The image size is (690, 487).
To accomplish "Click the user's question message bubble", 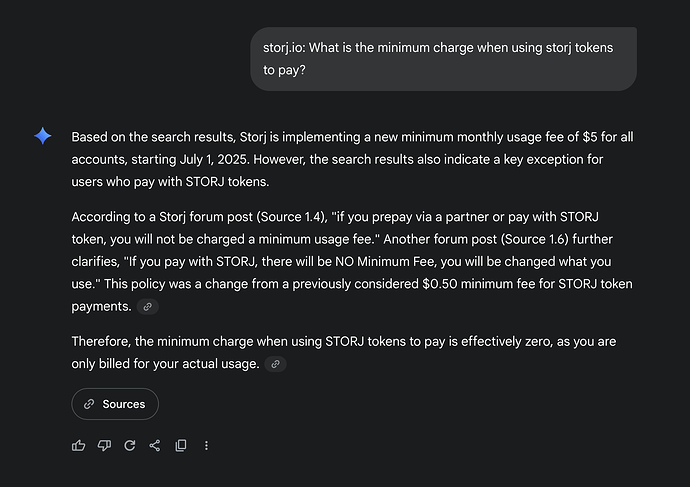I will (443, 59).
